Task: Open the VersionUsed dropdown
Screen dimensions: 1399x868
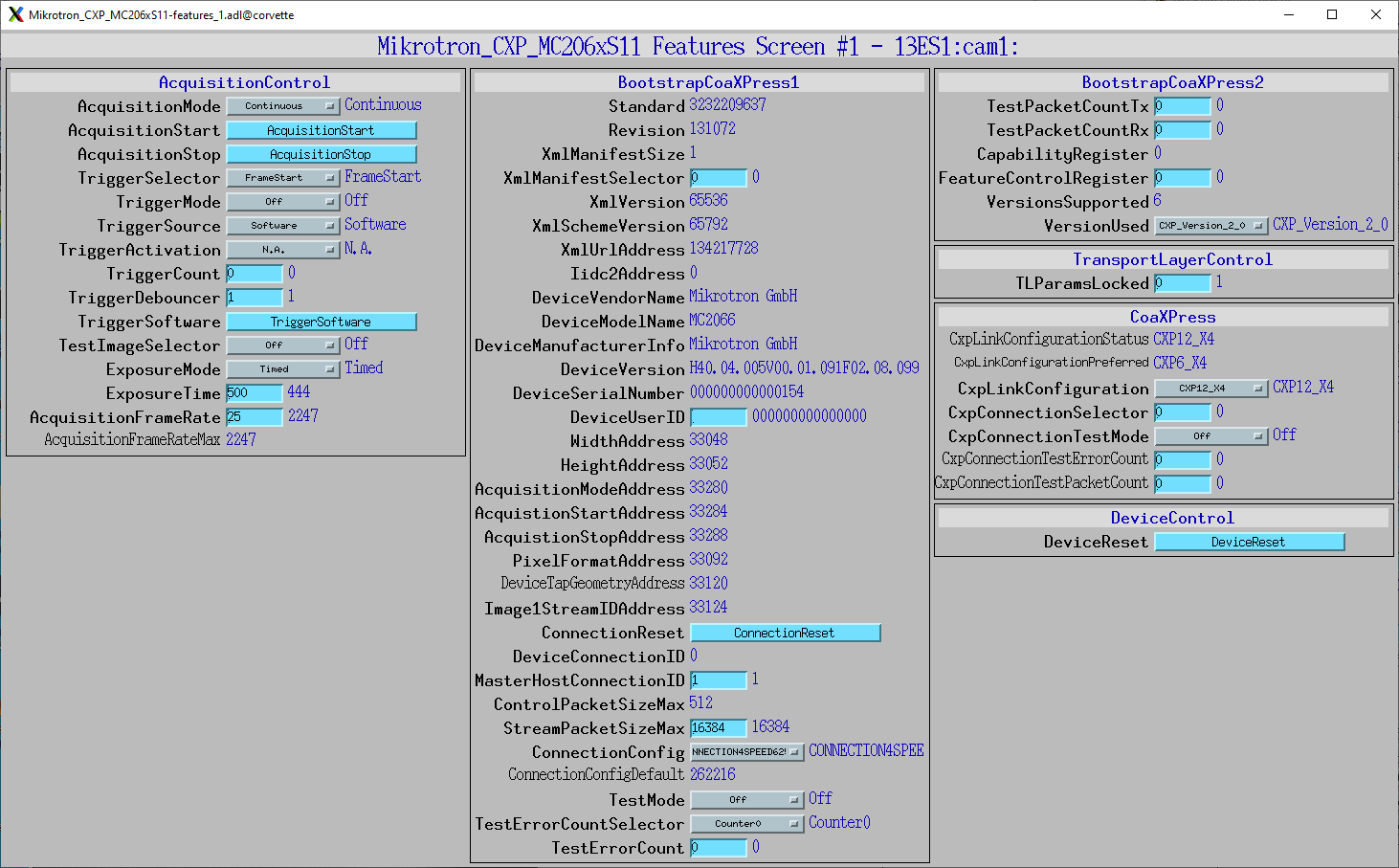Action: (x=1211, y=226)
